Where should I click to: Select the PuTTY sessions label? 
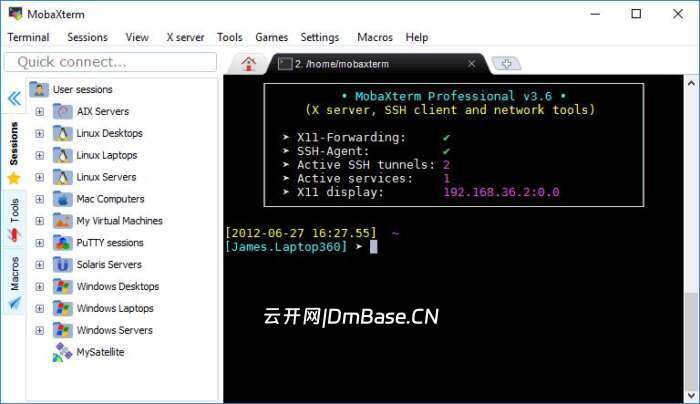click(x=110, y=242)
